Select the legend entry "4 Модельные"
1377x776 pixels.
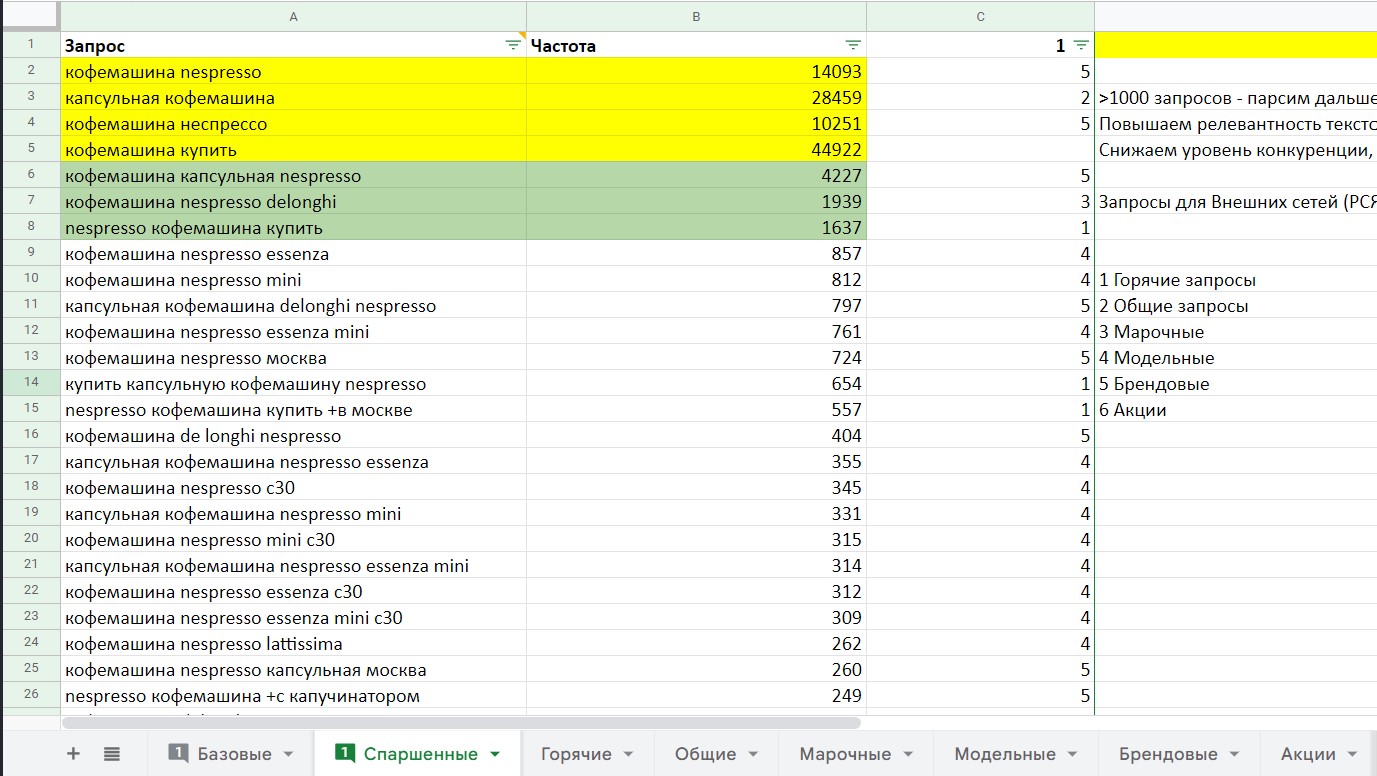(x=1157, y=358)
